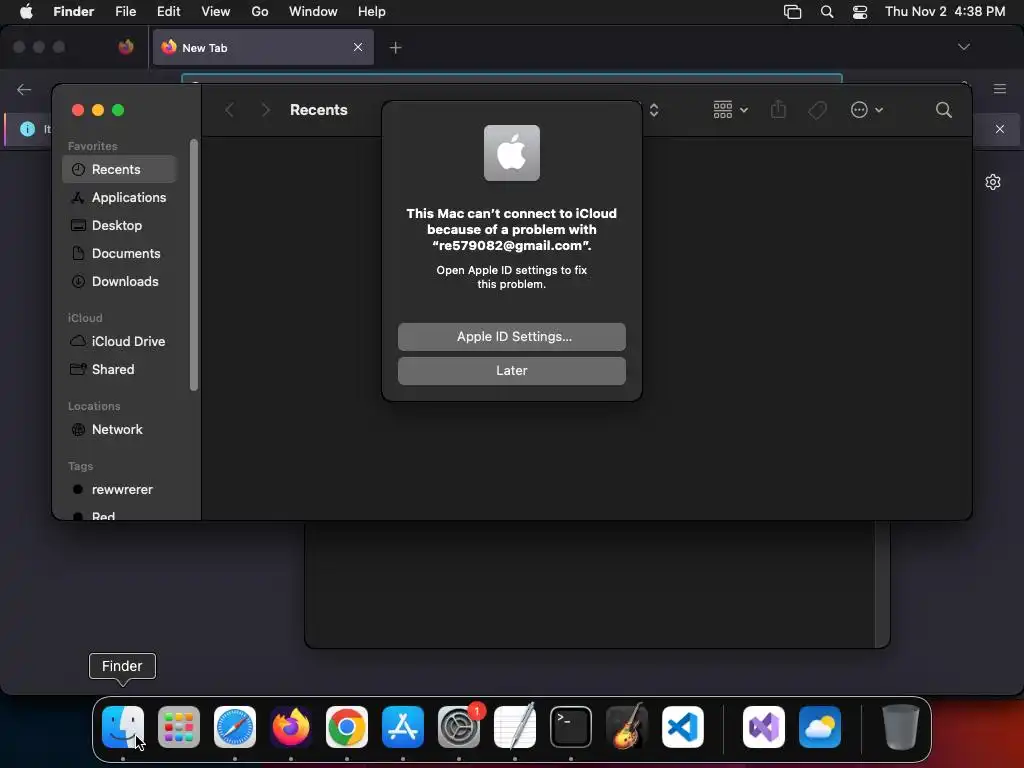Open the Edit menu
Viewport: 1024px width, 768px height.
pyautogui.click(x=168, y=11)
